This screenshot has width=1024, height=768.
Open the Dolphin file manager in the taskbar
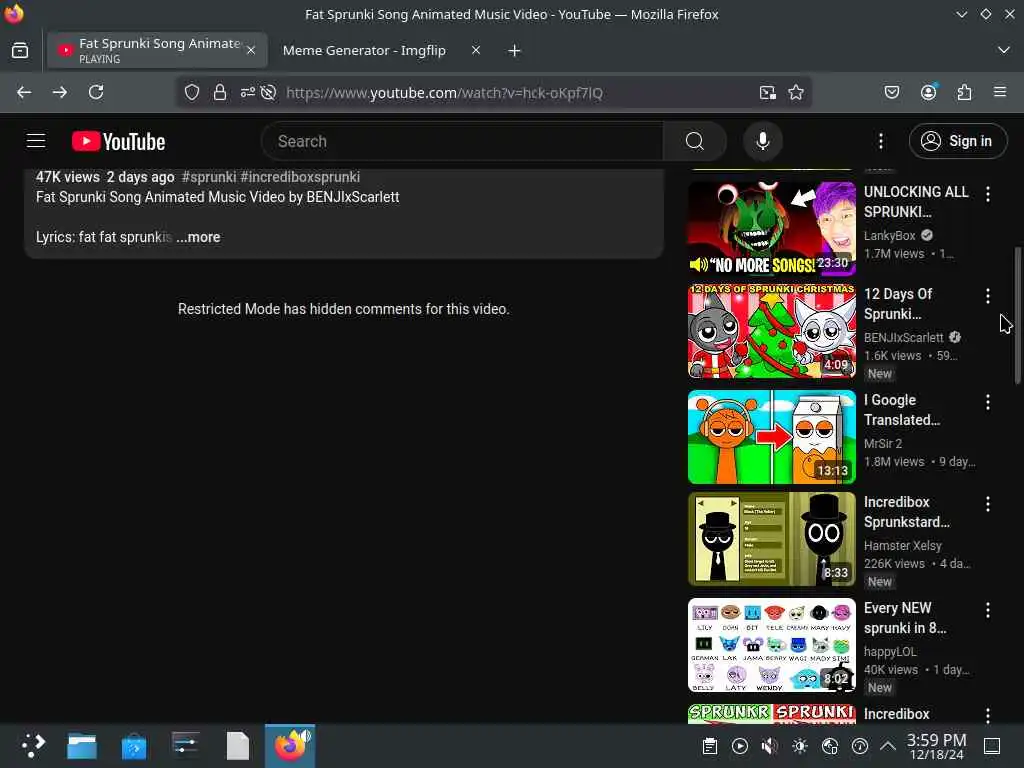(82, 746)
